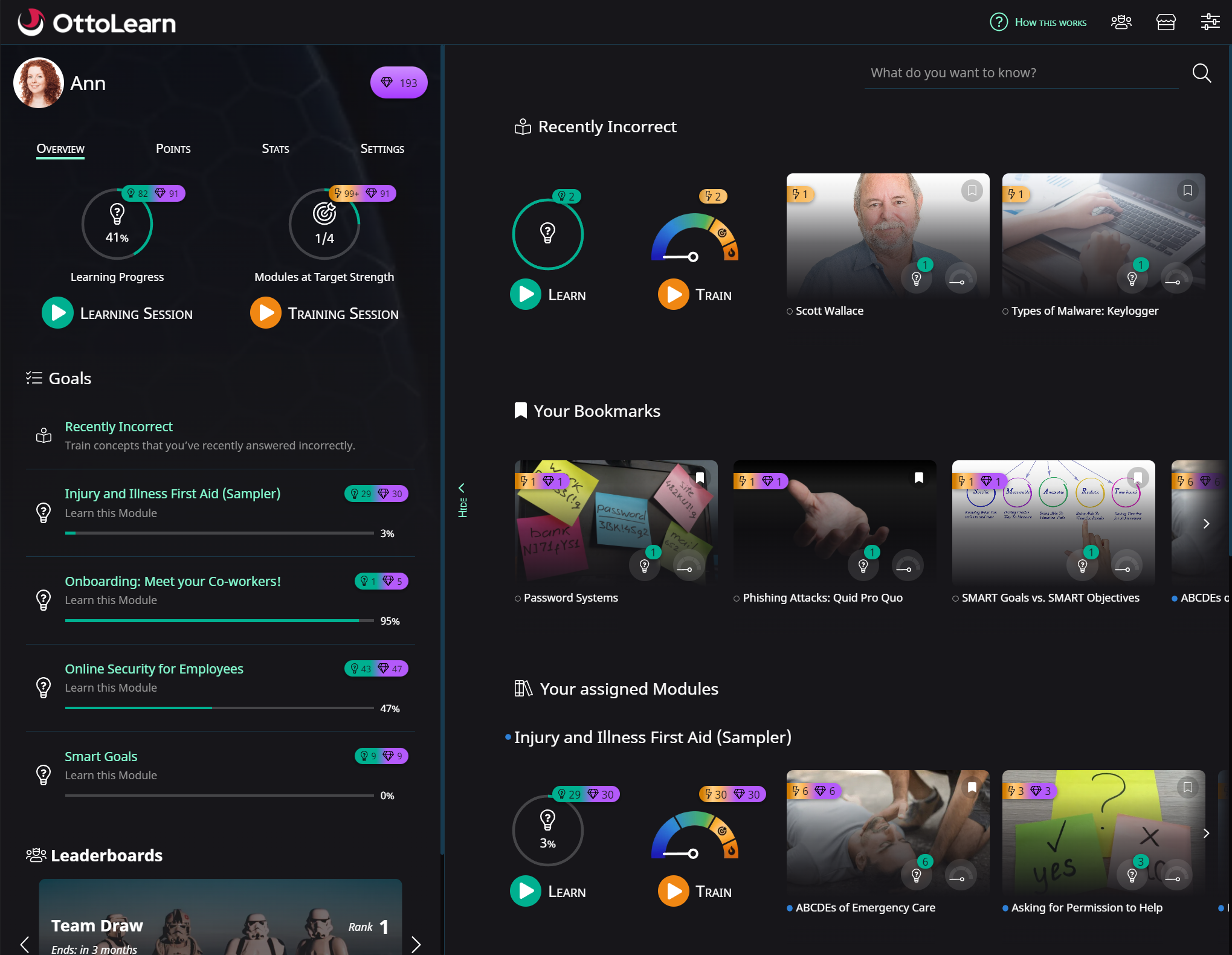Toggle bookmark on Asking for Permission to Help card
This screenshot has width=1232, height=955.
(1188, 787)
